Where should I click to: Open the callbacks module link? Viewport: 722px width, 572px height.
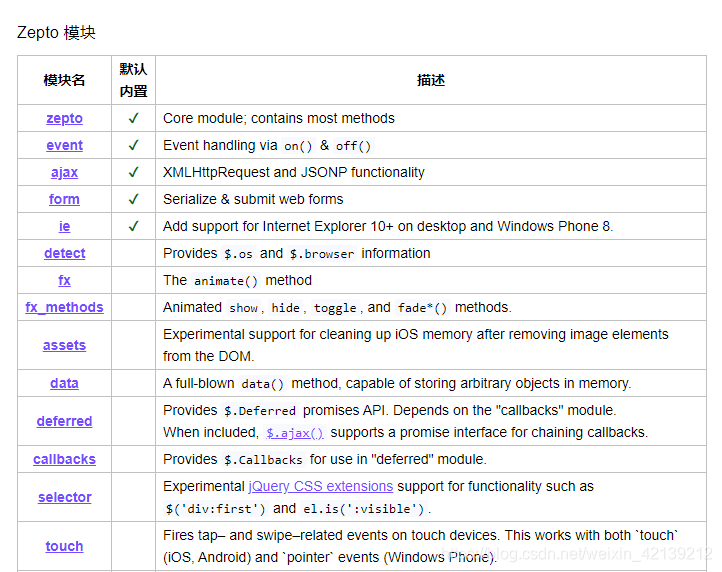point(64,459)
